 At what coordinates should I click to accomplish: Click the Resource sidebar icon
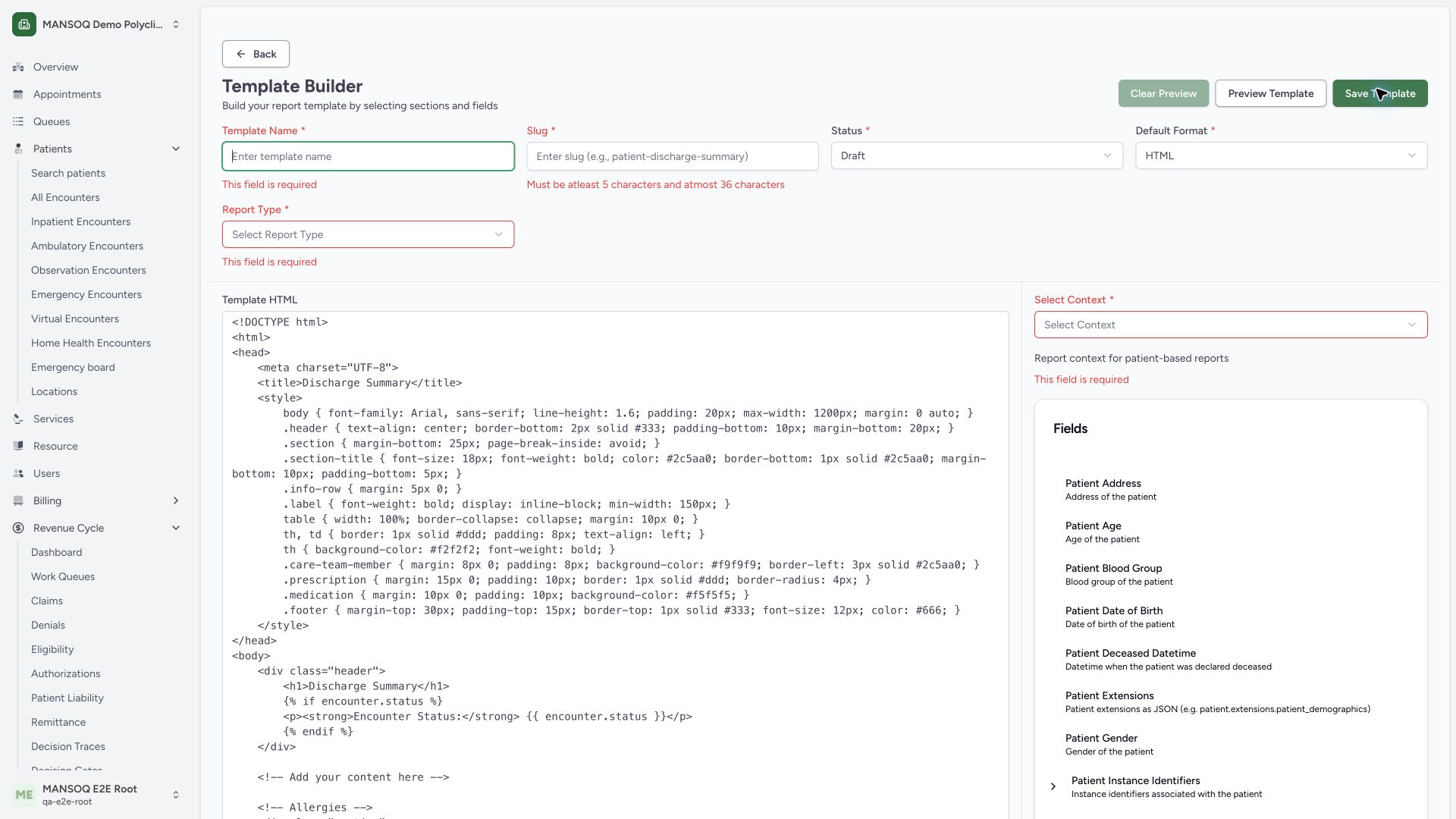tap(18, 447)
